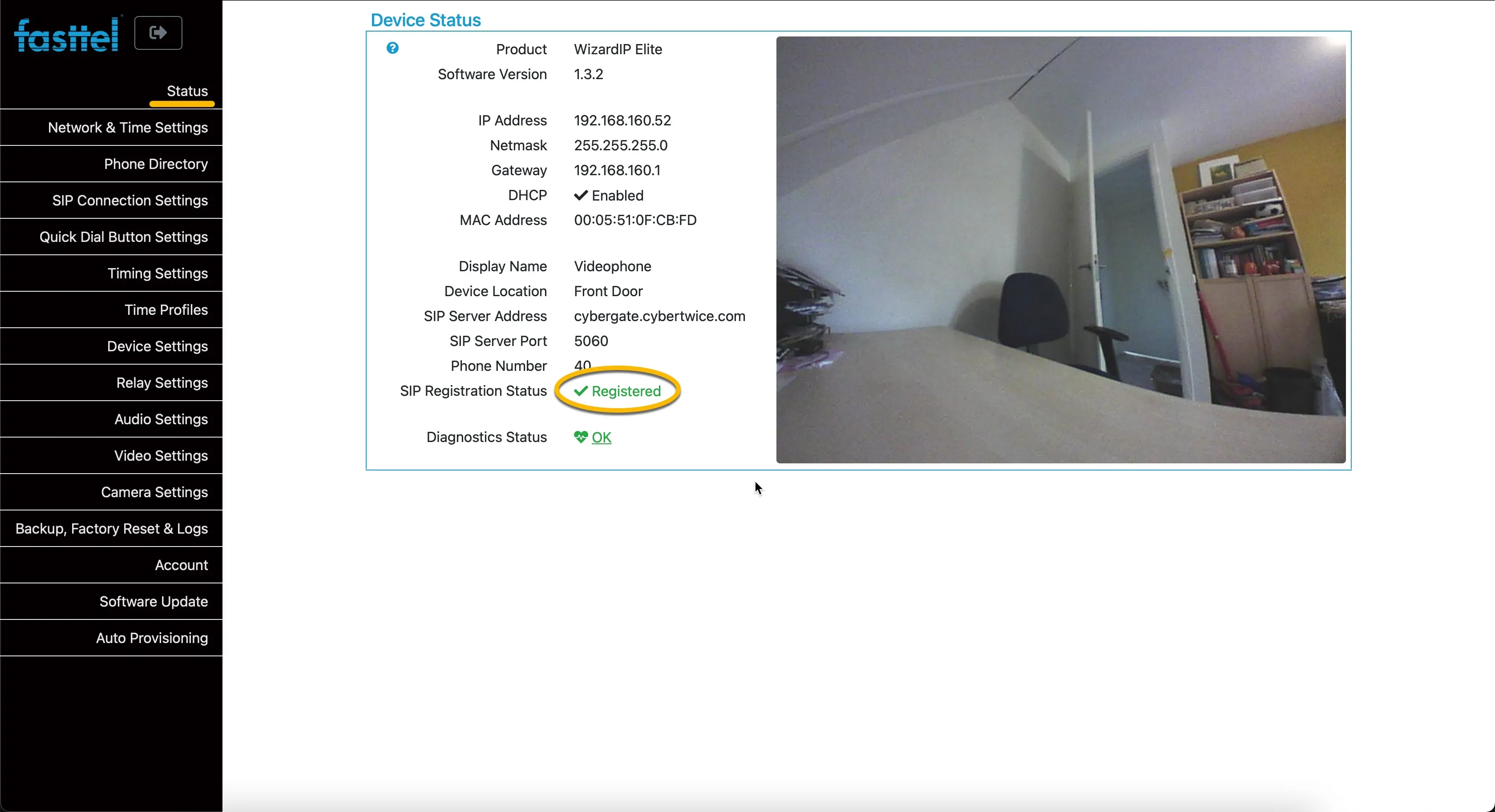Viewport: 1495px width, 812px height.
Task: Open the OK diagnostics status link
Action: coord(601,437)
